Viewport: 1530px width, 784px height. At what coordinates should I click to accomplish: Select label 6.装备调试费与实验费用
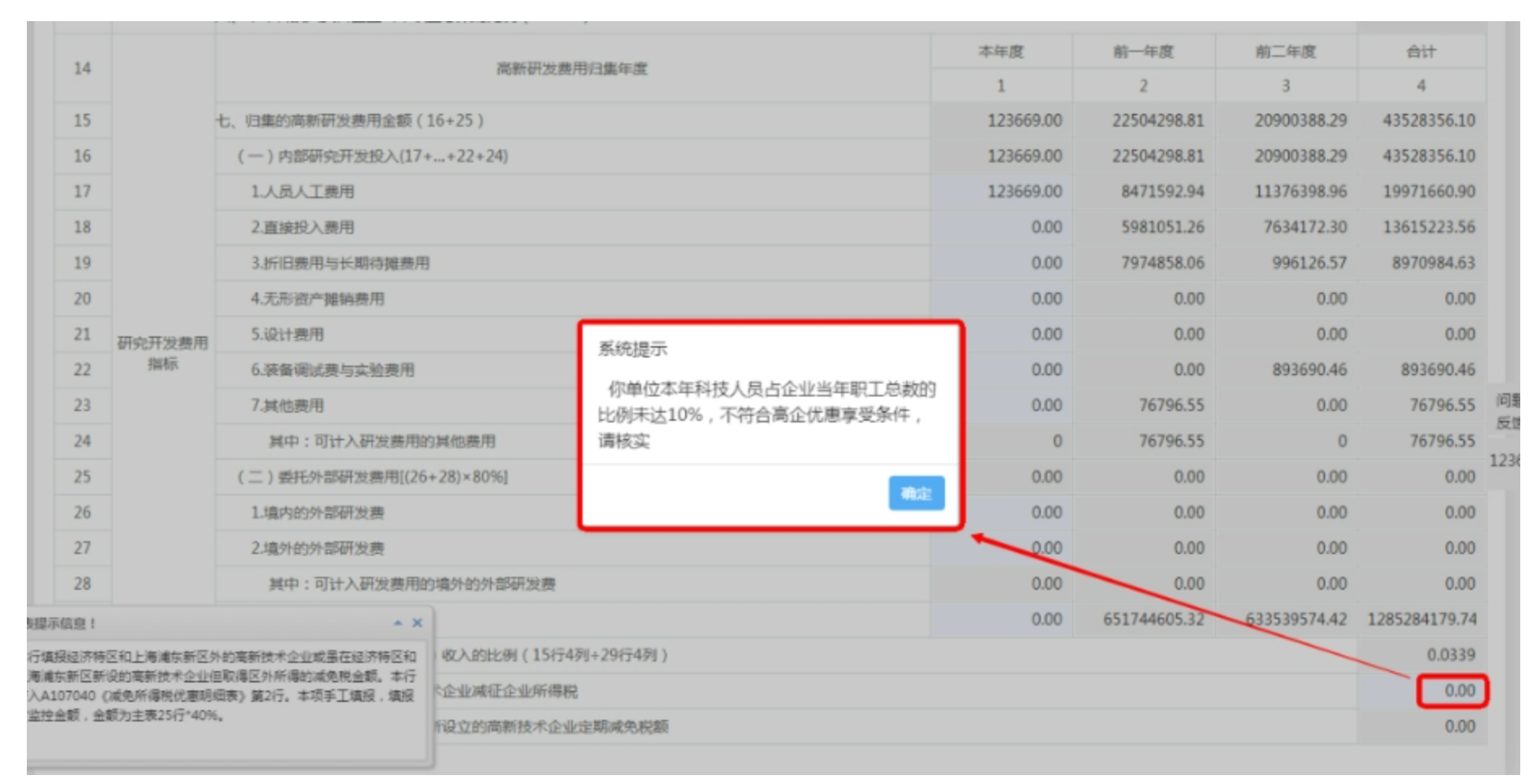tap(332, 370)
